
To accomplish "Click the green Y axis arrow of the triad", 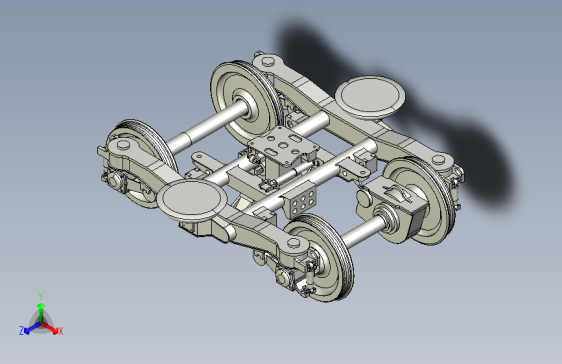I will pyautogui.click(x=41, y=312).
